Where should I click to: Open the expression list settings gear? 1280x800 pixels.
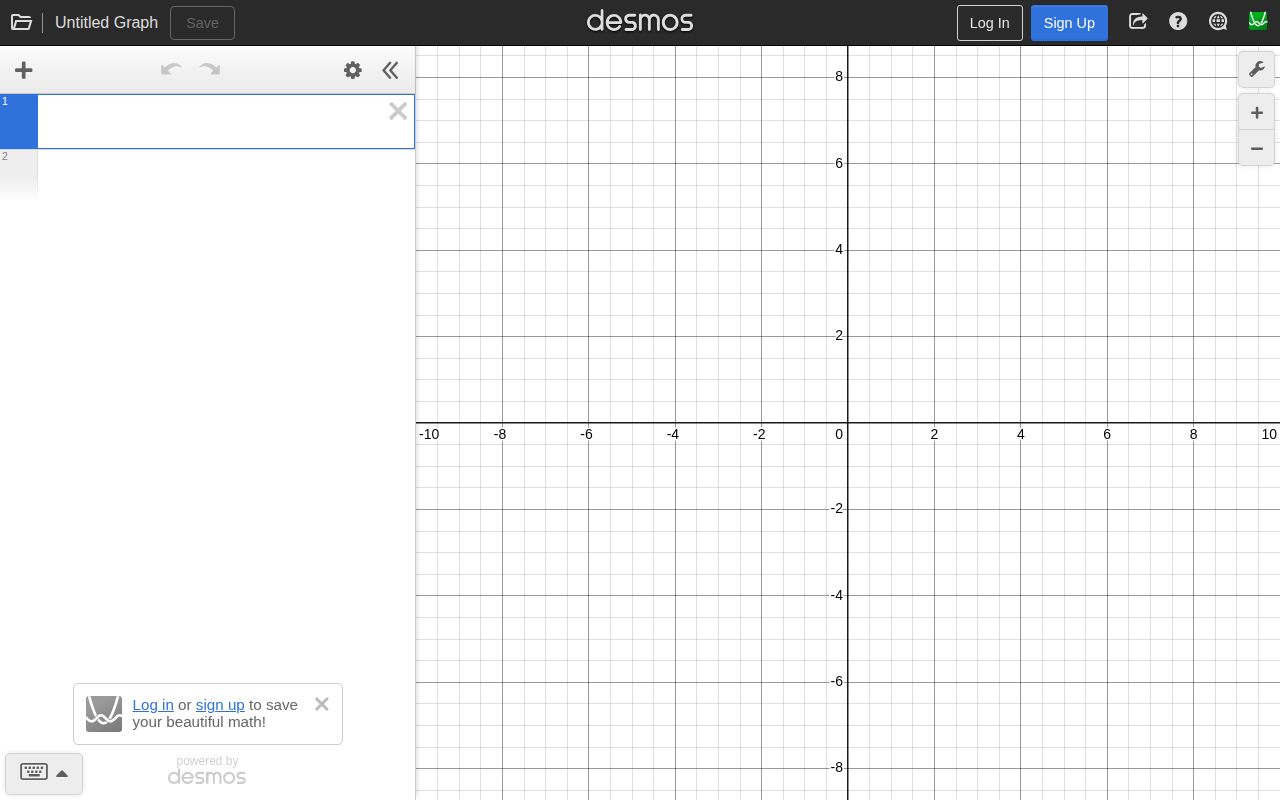point(352,70)
